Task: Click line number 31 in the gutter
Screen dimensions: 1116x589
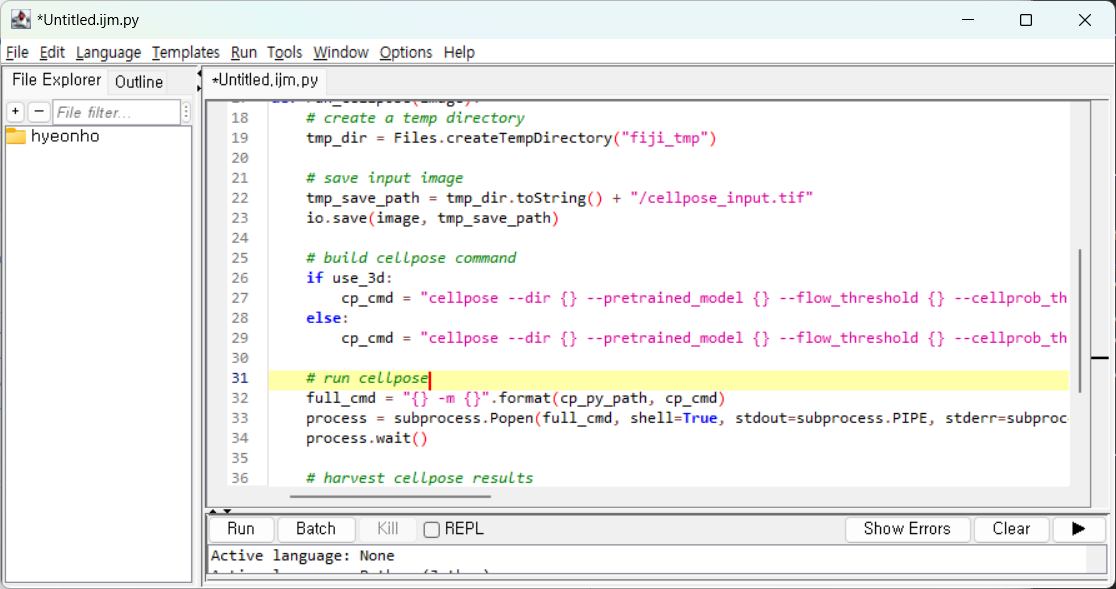Action: pyautogui.click(x=240, y=378)
